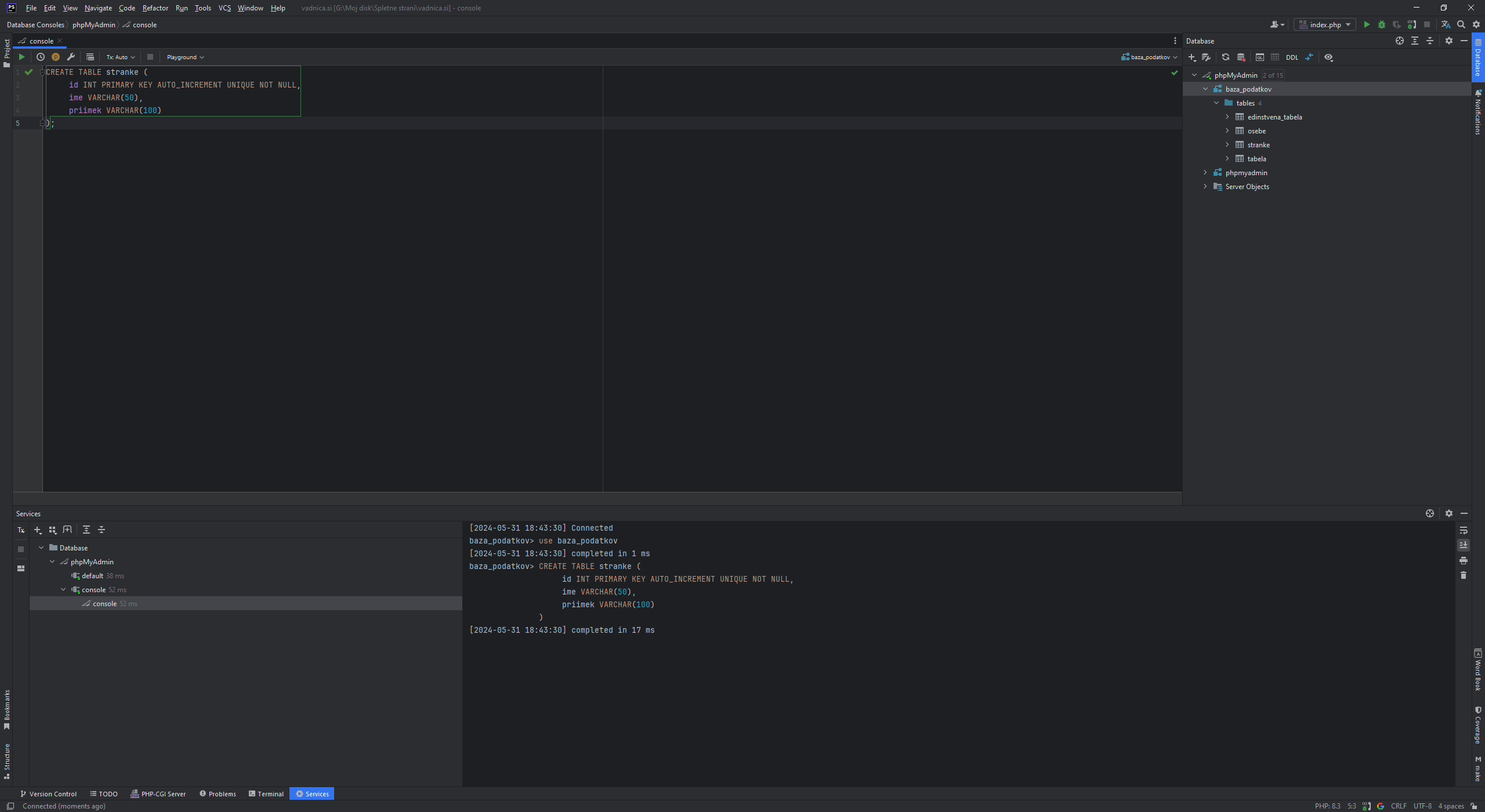This screenshot has height=812, width=1485.
Task: Toggle scroll to end in Services output
Action: (x=1464, y=545)
